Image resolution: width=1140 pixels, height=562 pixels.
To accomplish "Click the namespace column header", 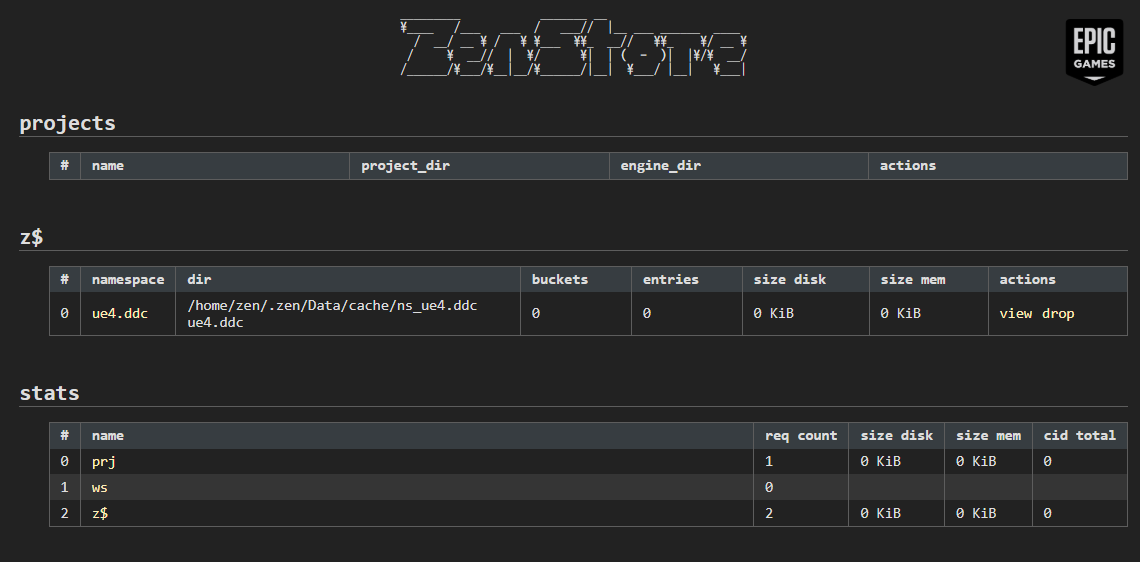I will [x=128, y=279].
